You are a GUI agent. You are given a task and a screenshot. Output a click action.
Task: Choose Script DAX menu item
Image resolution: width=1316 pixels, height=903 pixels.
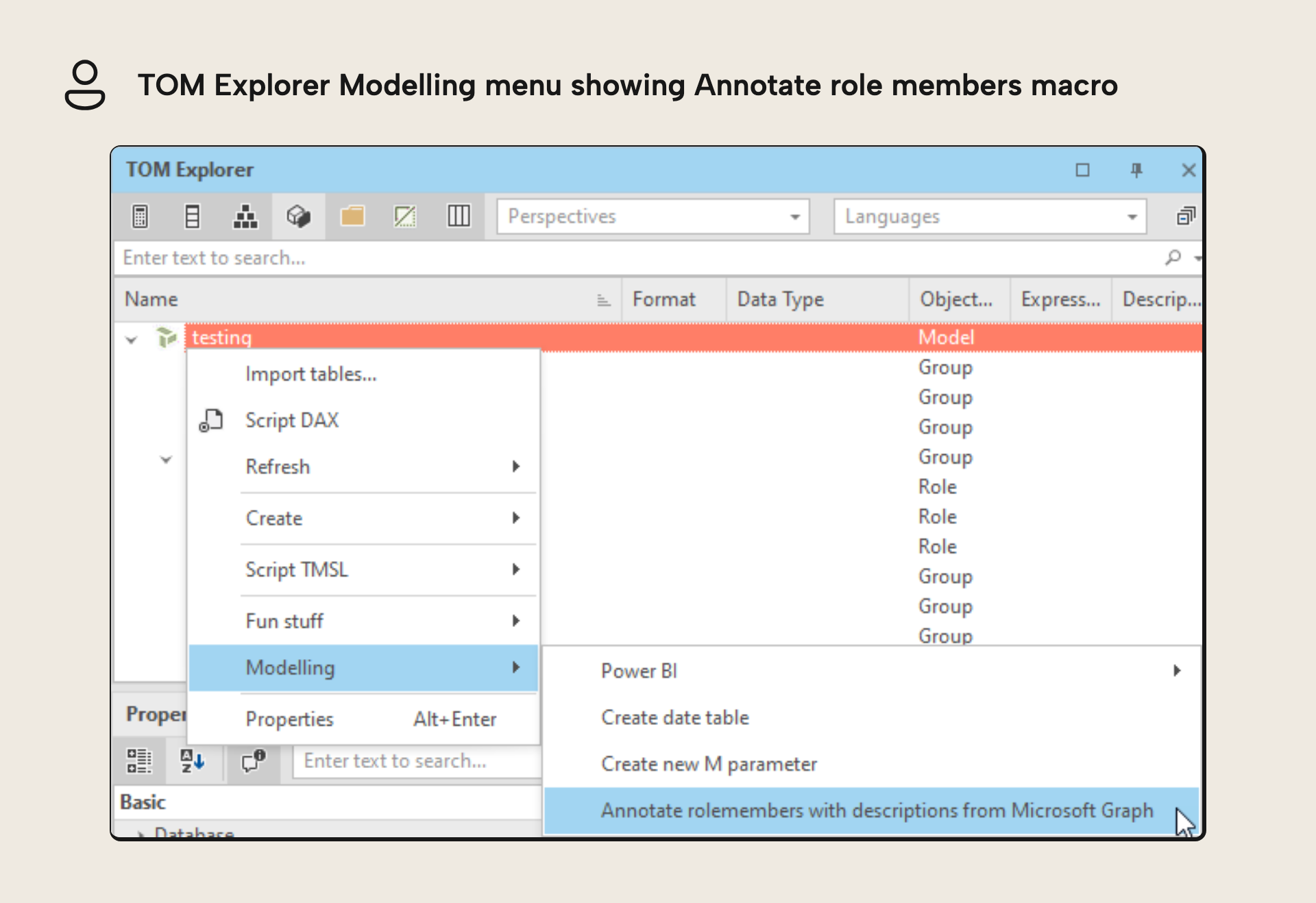(x=363, y=420)
